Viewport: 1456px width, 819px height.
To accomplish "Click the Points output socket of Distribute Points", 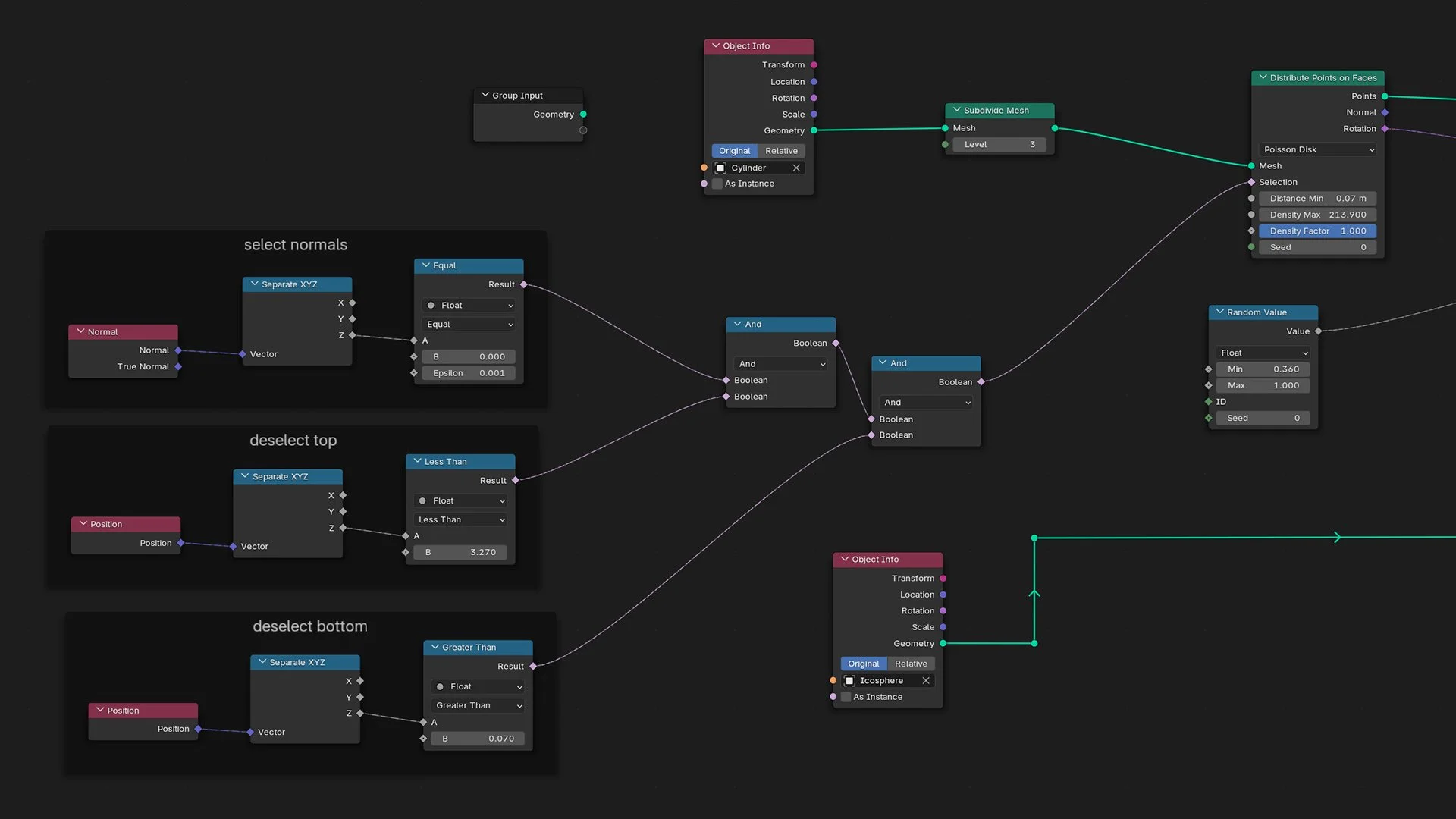I will click(1385, 96).
